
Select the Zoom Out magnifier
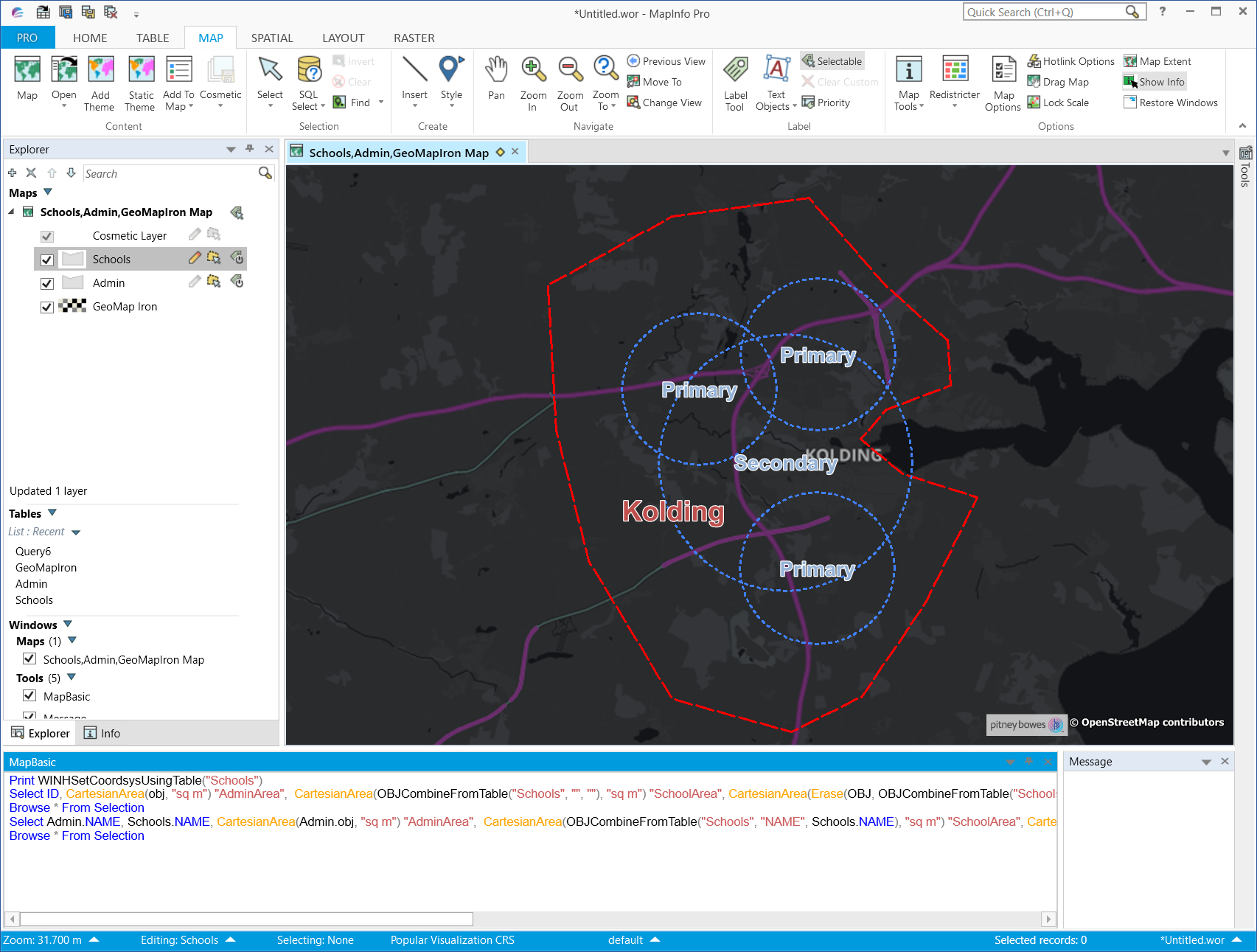[570, 69]
